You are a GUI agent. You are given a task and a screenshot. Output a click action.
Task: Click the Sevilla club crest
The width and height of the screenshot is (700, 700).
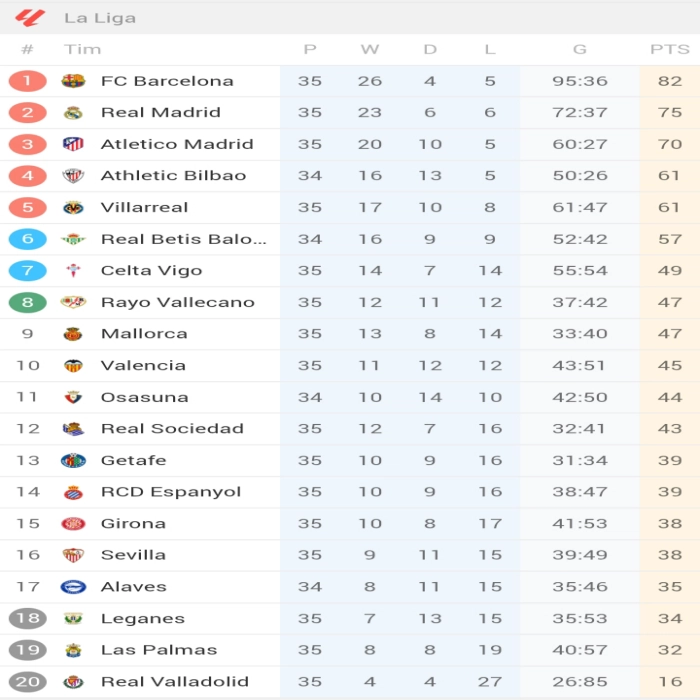pyautogui.click(x=73, y=555)
